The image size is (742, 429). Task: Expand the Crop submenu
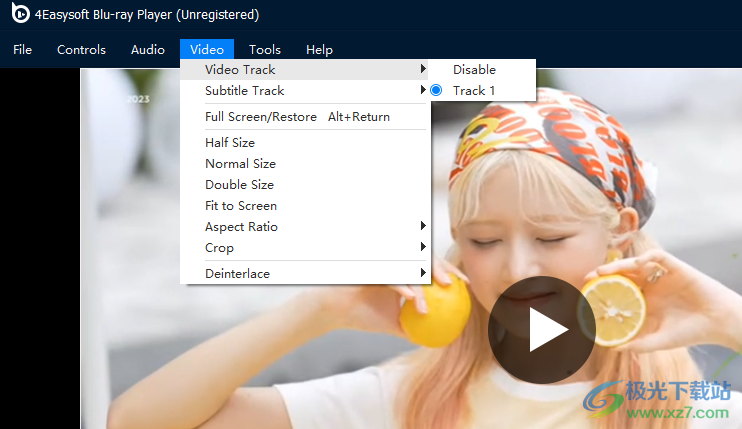coord(305,248)
